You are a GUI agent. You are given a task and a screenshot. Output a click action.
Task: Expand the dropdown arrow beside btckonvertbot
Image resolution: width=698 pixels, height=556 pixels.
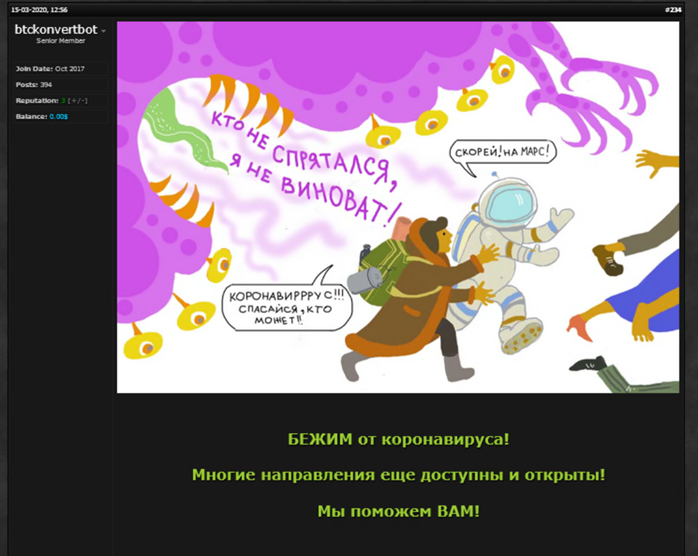[x=103, y=31]
